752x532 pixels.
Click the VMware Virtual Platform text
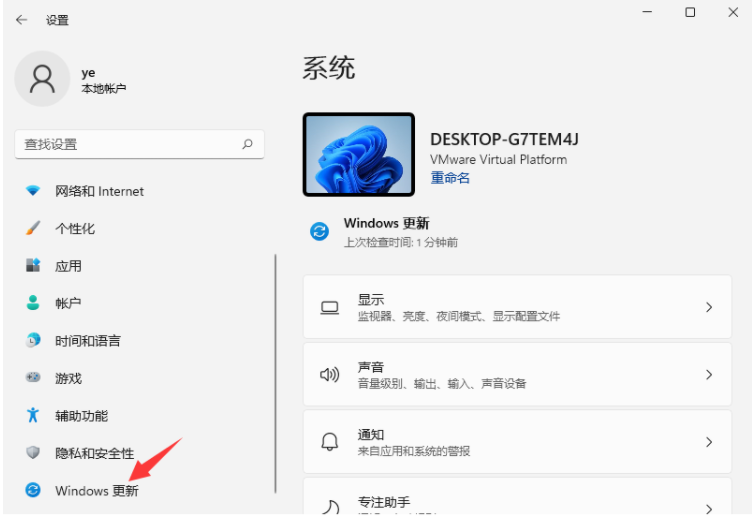[498, 159]
